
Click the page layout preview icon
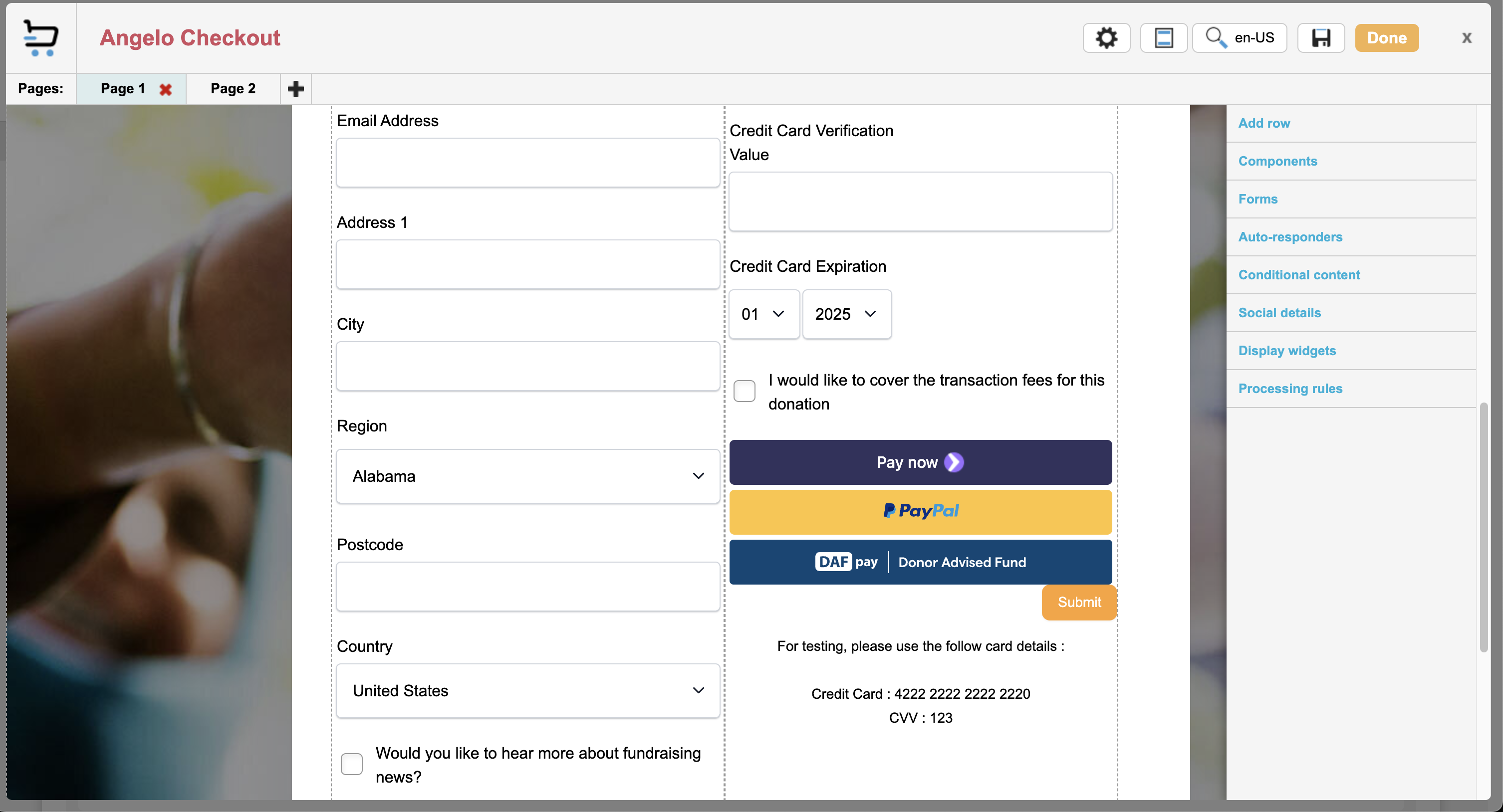[x=1163, y=38]
